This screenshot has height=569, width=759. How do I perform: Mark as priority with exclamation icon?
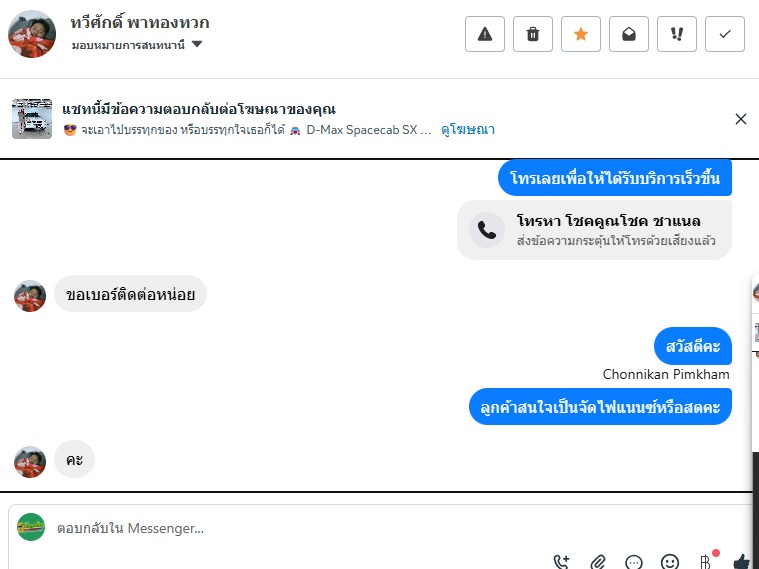(x=676, y=34)
